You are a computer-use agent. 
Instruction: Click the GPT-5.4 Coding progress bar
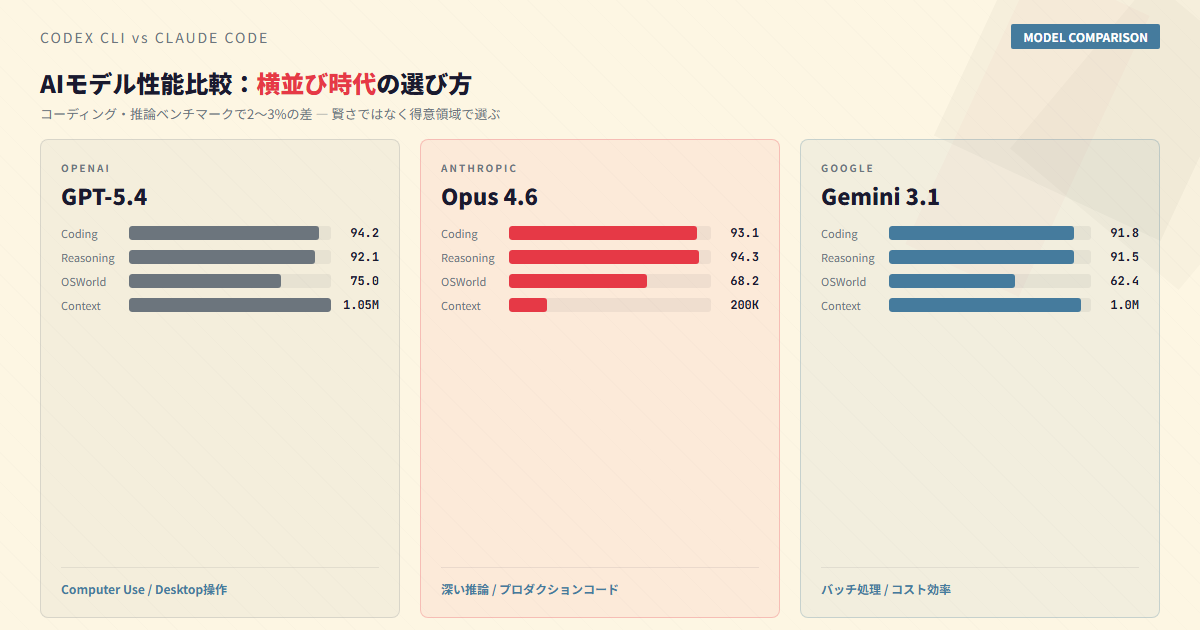pyautogui.click(x=229, y=233)
